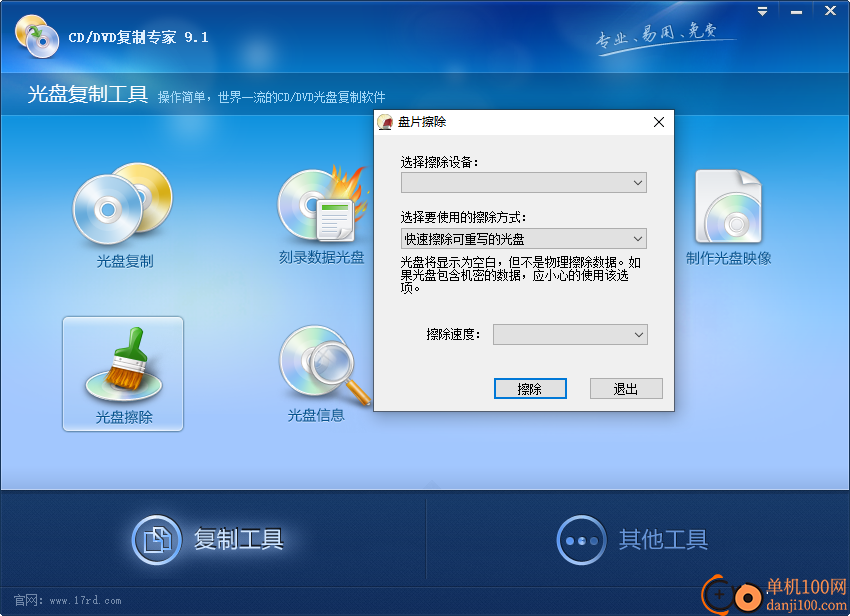
Task: Click the 制作光盘映像 label text
Action: pyautogui.click(x=729, y=258)
